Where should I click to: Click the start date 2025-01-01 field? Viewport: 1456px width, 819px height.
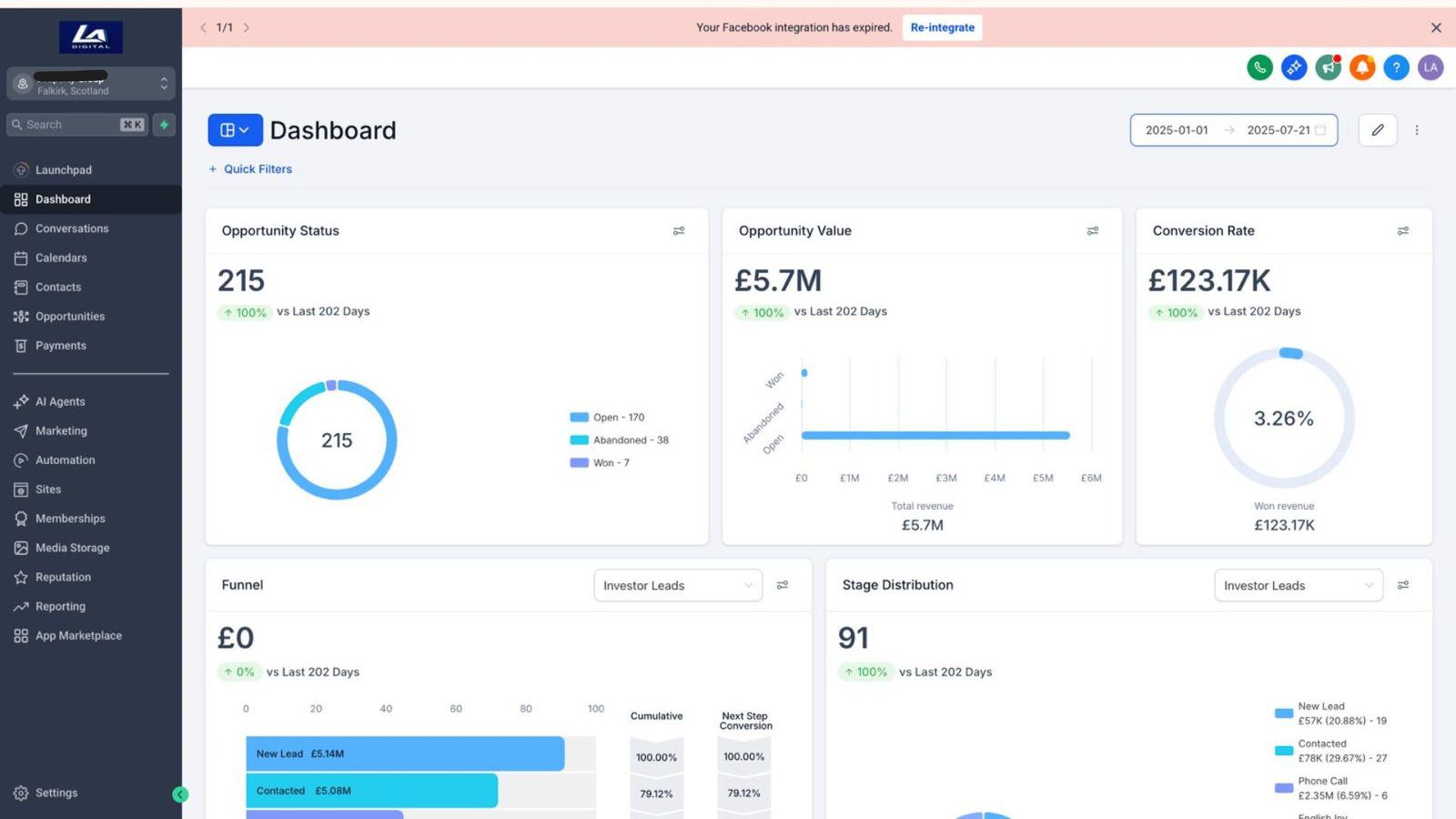click(x=1177, y=130)
